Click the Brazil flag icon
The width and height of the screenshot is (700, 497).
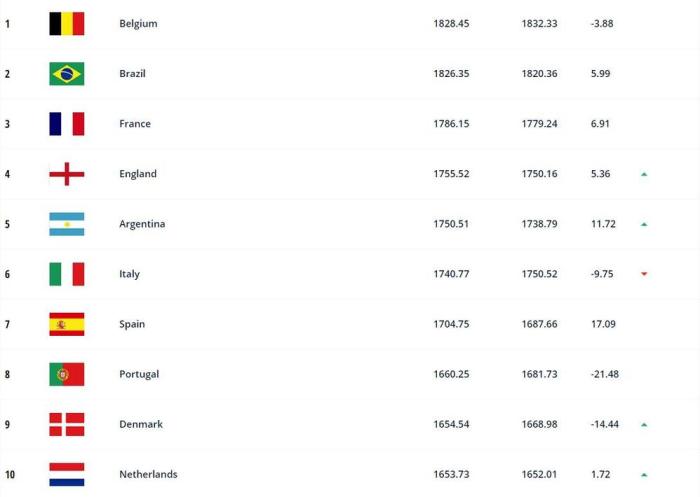point(67,74)
